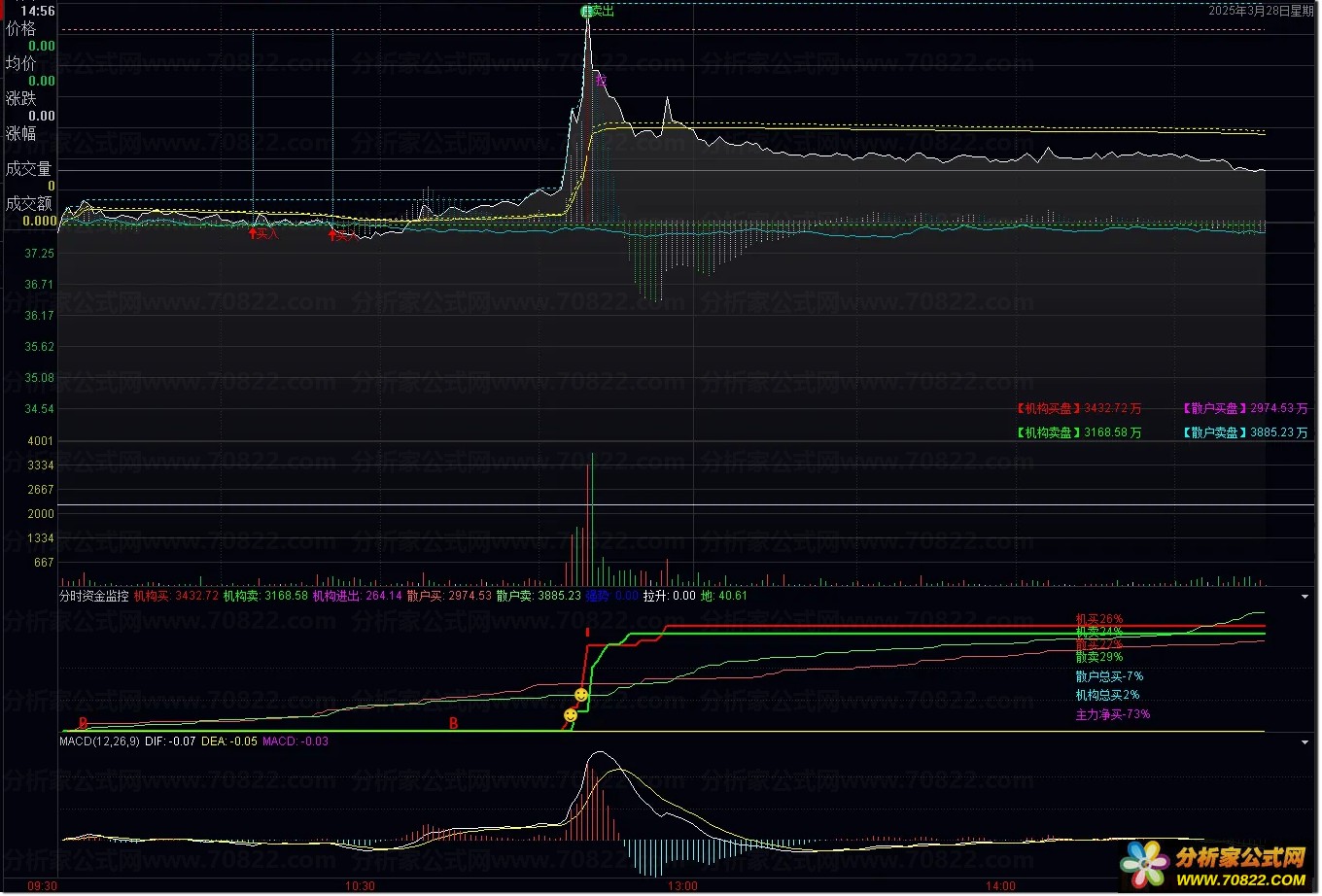Click the 分时资金监控 indicator title

94,596
